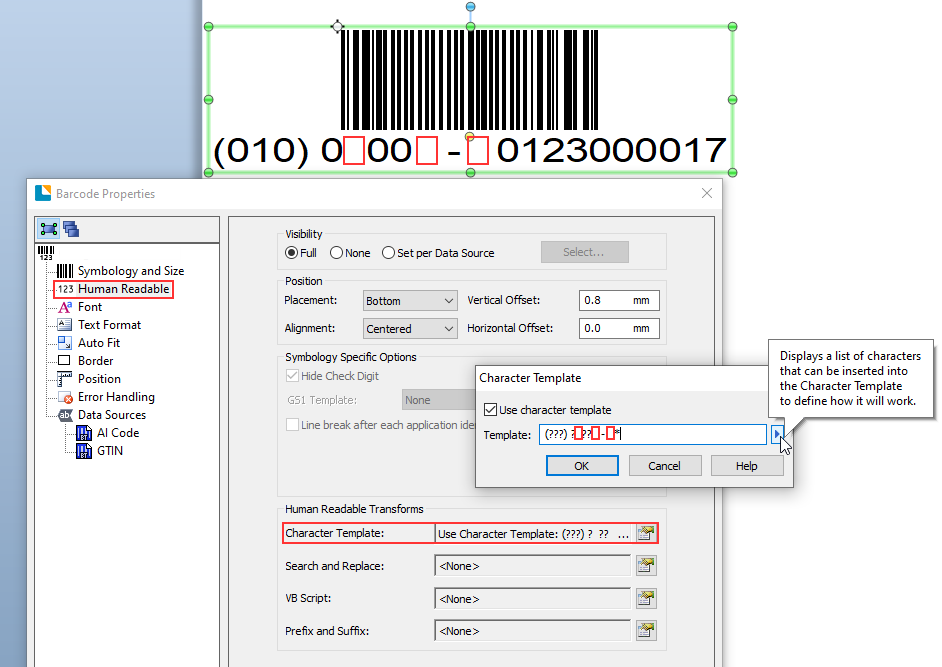Click the barcode bars on the template
The image size is (942, 667).
(469, 79)
